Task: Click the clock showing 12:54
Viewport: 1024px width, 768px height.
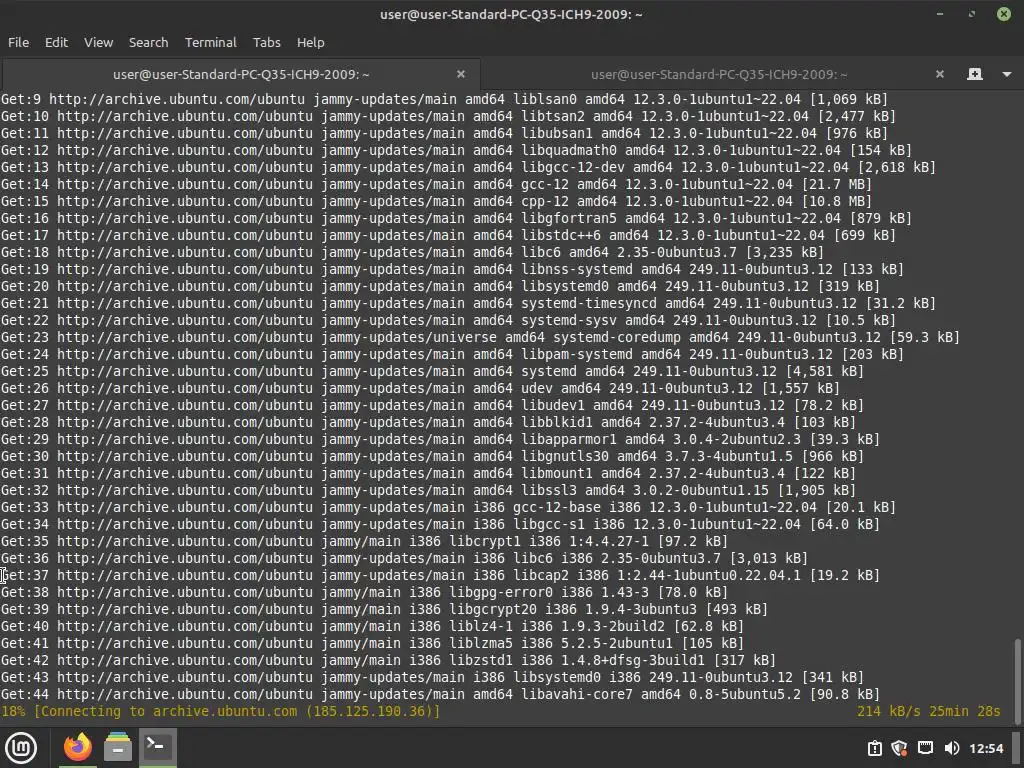Action: coord(986,748)
